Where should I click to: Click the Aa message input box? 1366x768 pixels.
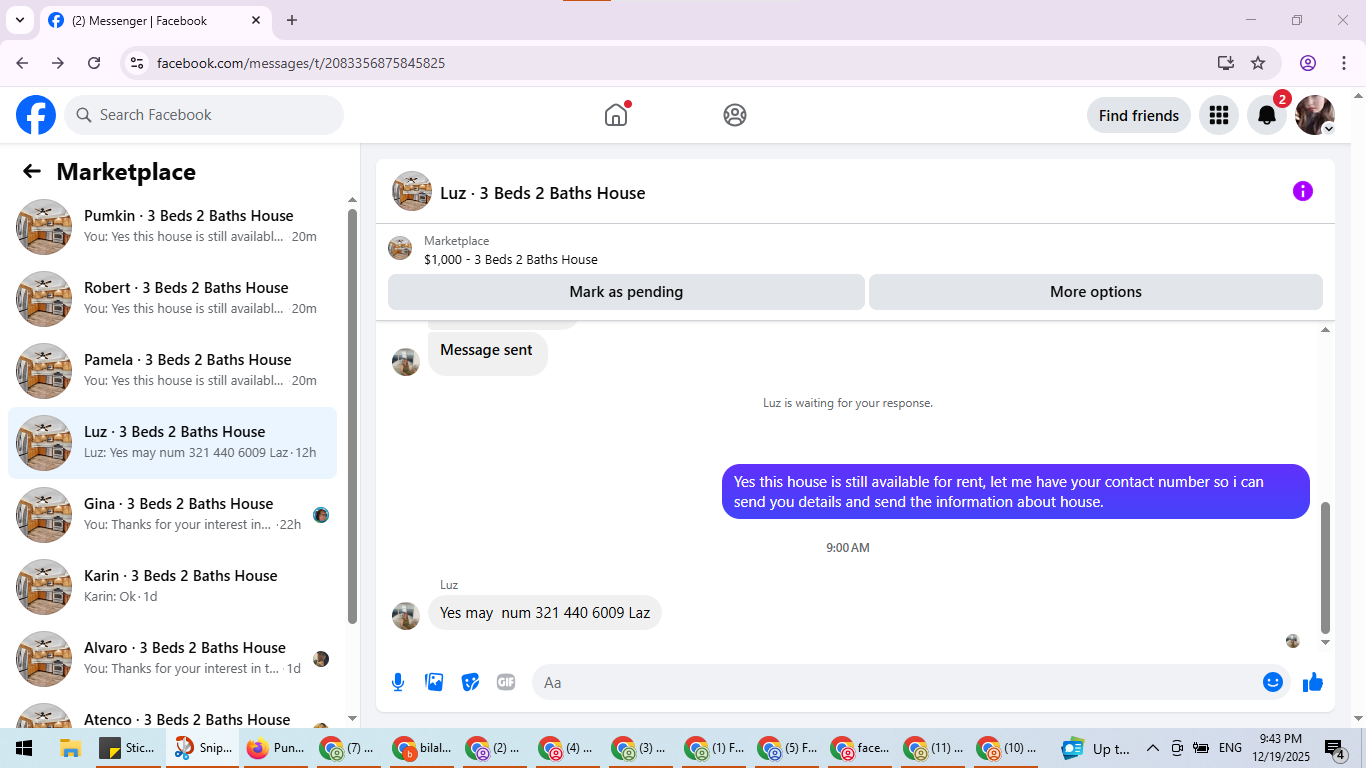(x=910, y=682)
